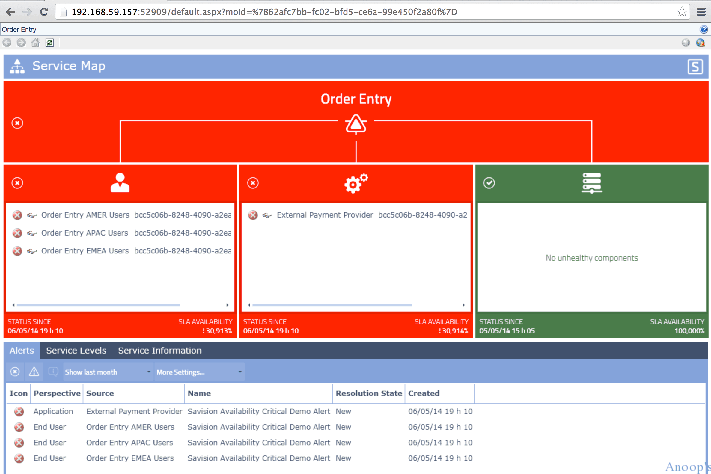711x474 pixels.
Task: Sort alerts by Icon column header
Action: 19,393
